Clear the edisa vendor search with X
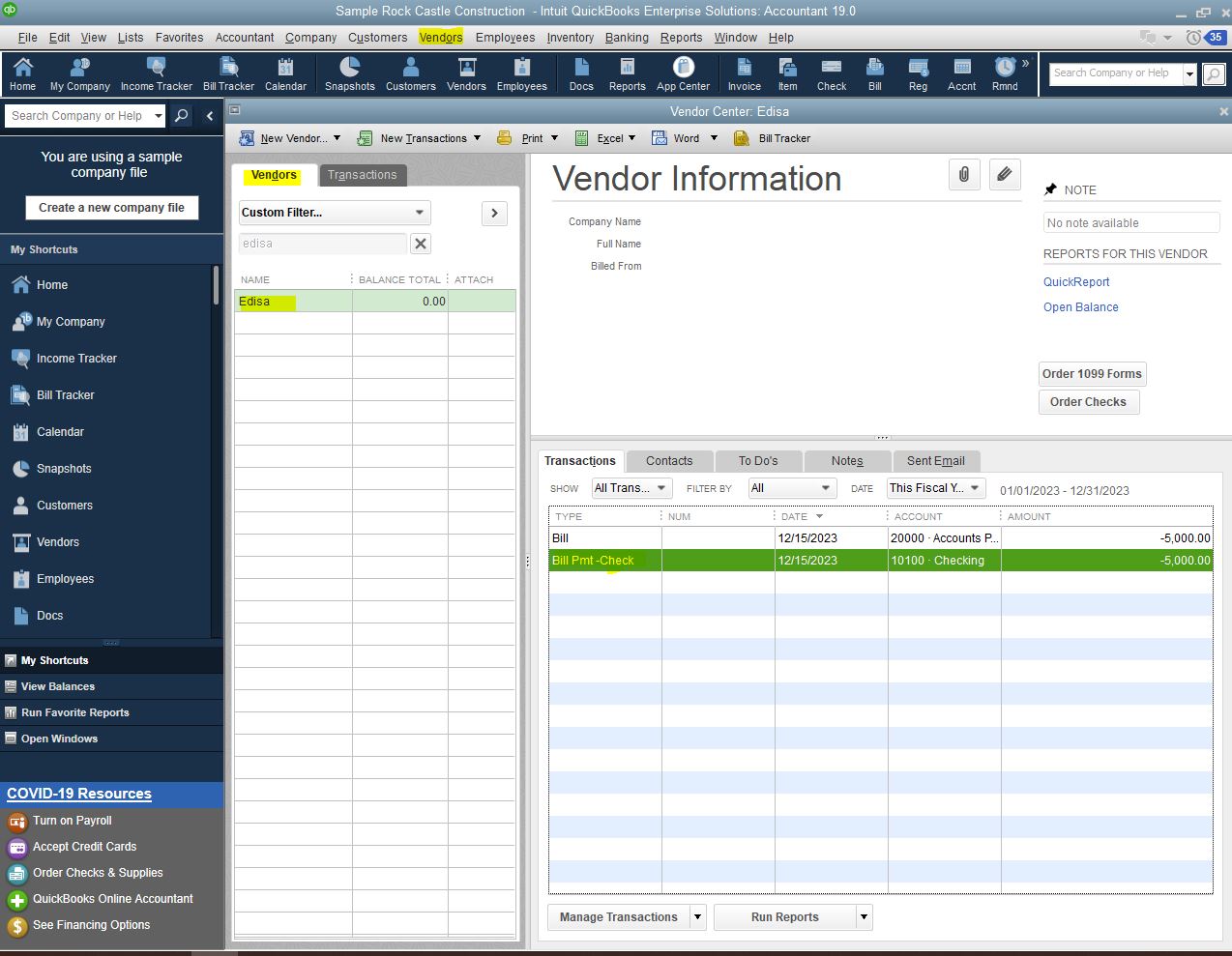Image resolution: width=1232 pixels, height=956 pixels. (x=421, y=244)
